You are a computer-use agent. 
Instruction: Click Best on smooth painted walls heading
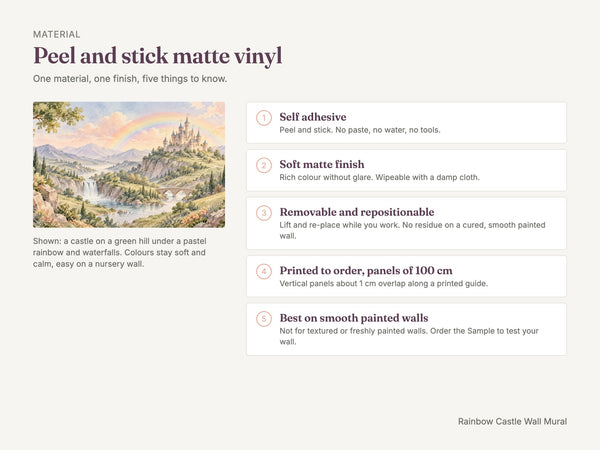[x=354, y=318]
